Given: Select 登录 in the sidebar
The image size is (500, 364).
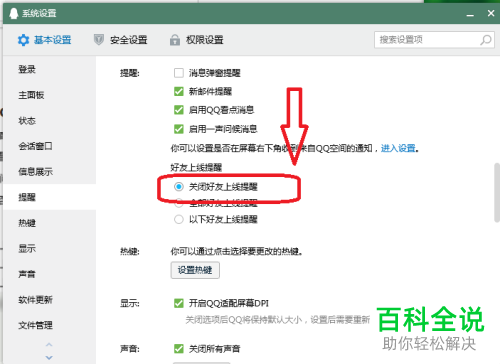Looking at the screenshot, I should click(49, 69).
